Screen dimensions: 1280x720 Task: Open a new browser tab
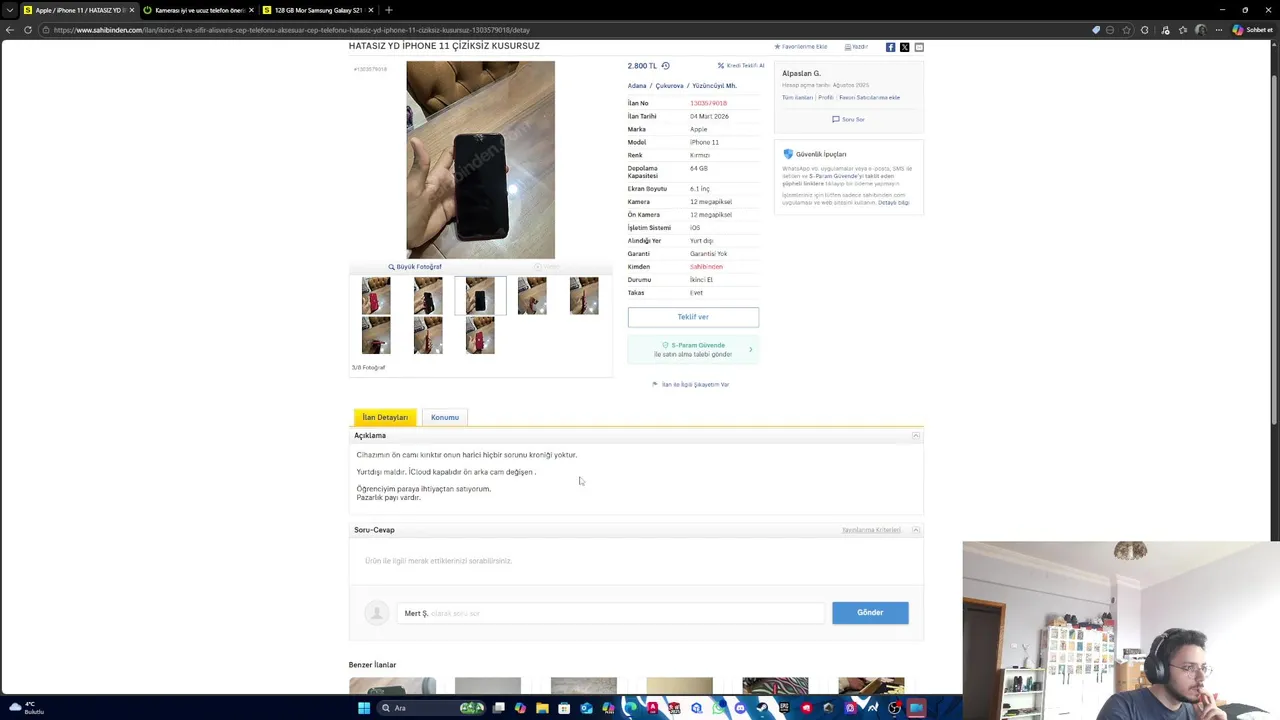coord(389,10)
